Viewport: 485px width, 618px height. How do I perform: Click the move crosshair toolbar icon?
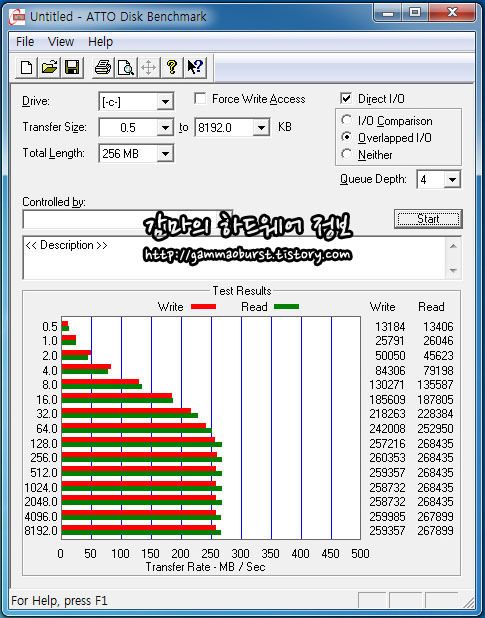point(149,67)
